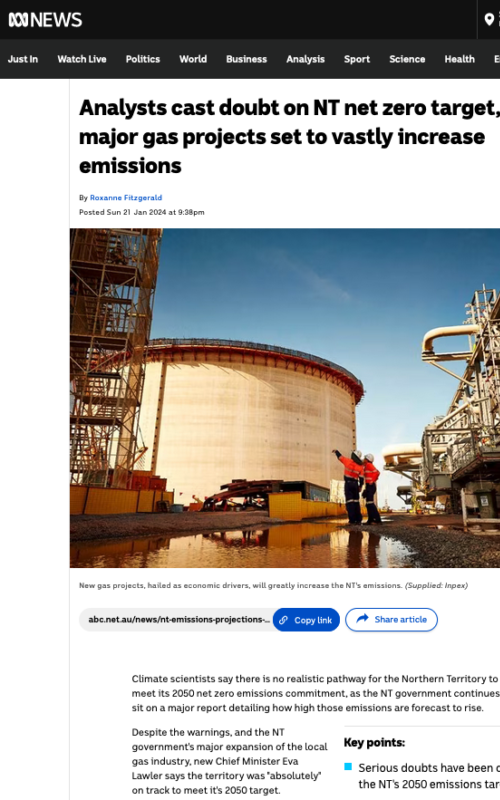Go to the Health section
Viewport: 500px width, 800px height.
point(459,59)
